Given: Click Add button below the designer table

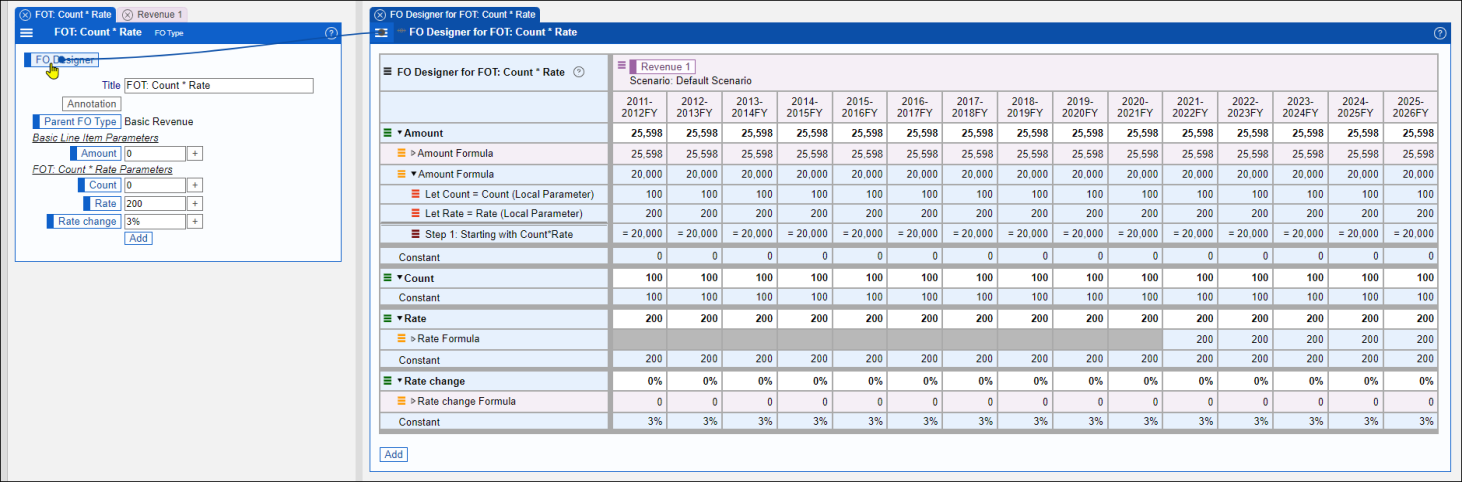Looking at the screenshot, I should pos(394,454).
